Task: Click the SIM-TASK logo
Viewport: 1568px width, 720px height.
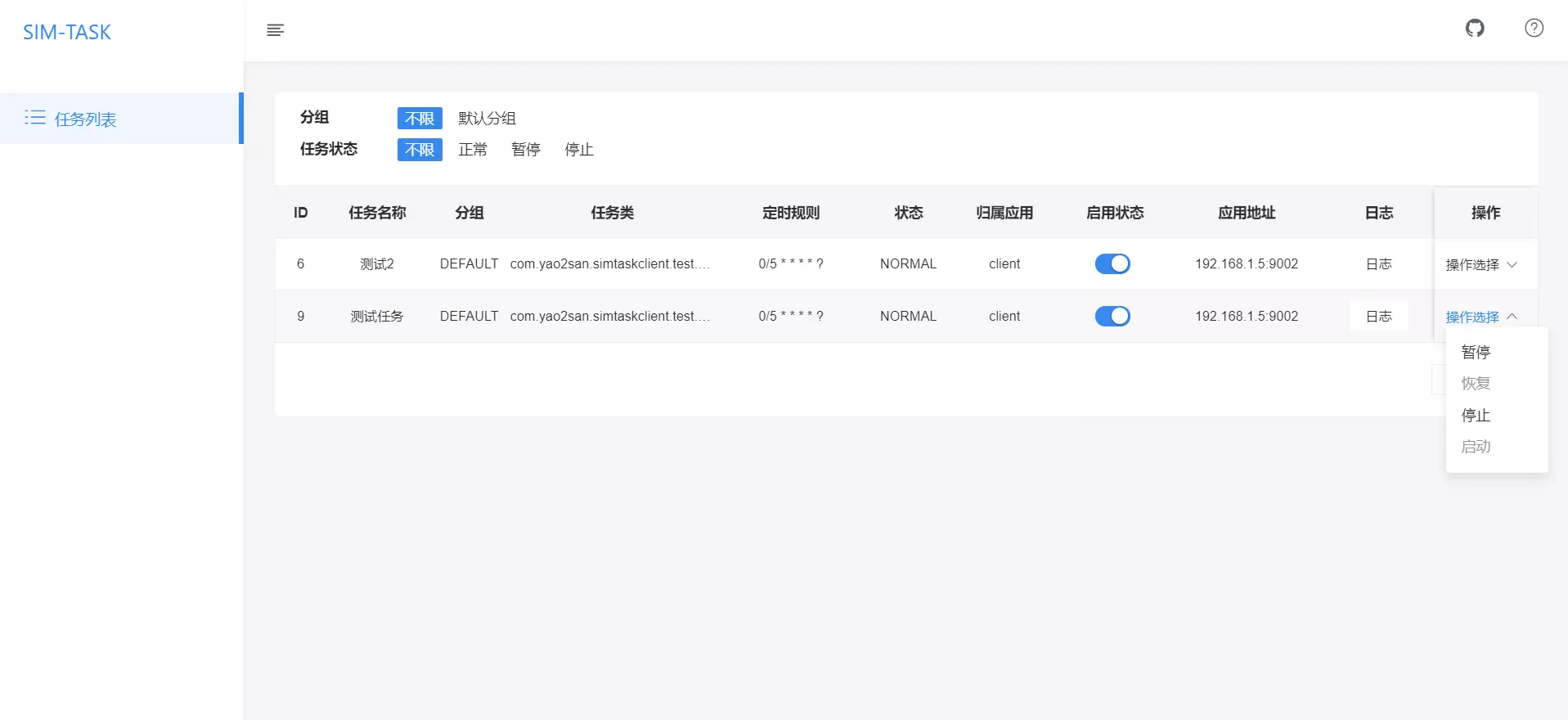Action: pos(67,32)
